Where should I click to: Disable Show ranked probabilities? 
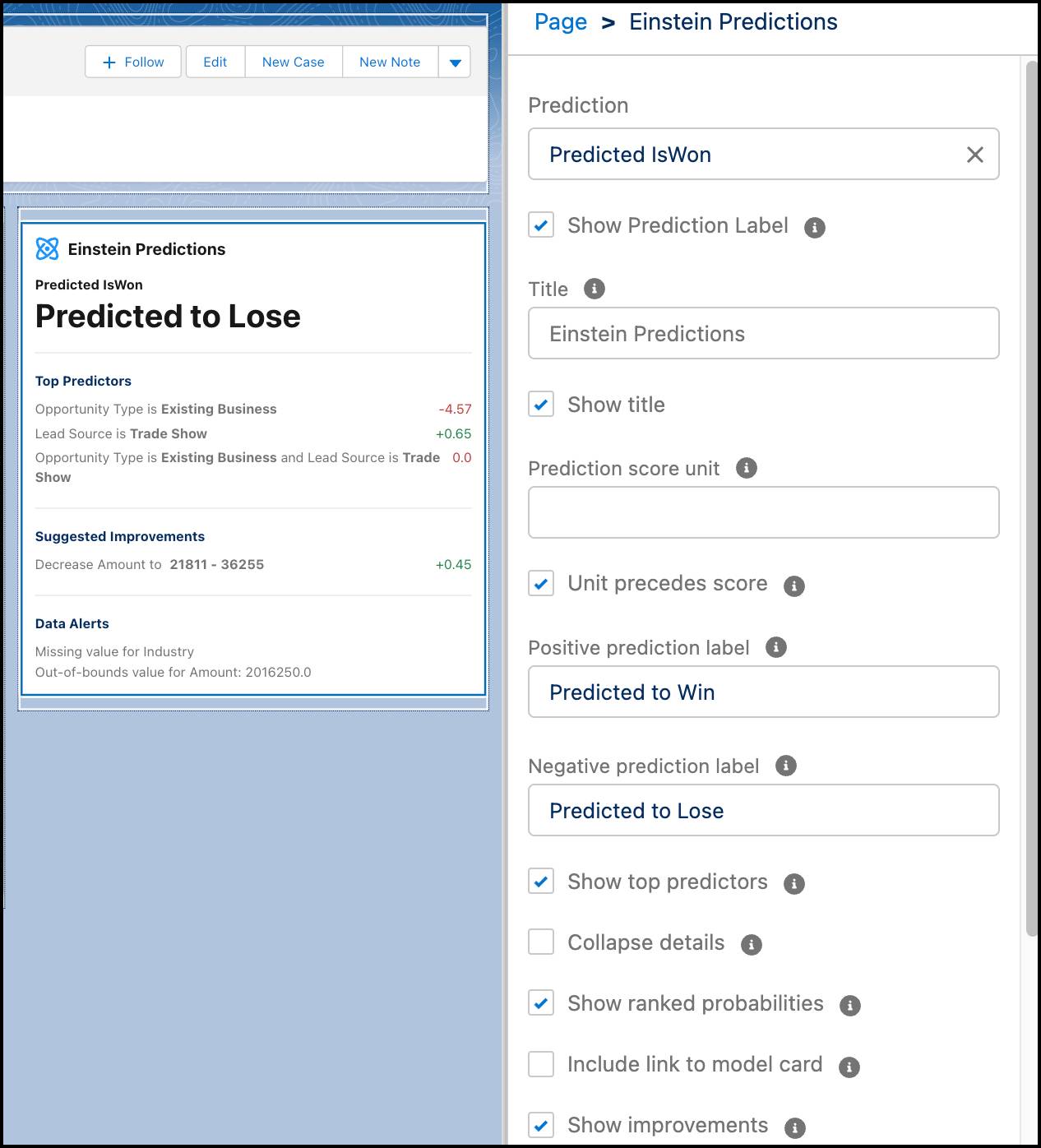(x=540, y=1003)
